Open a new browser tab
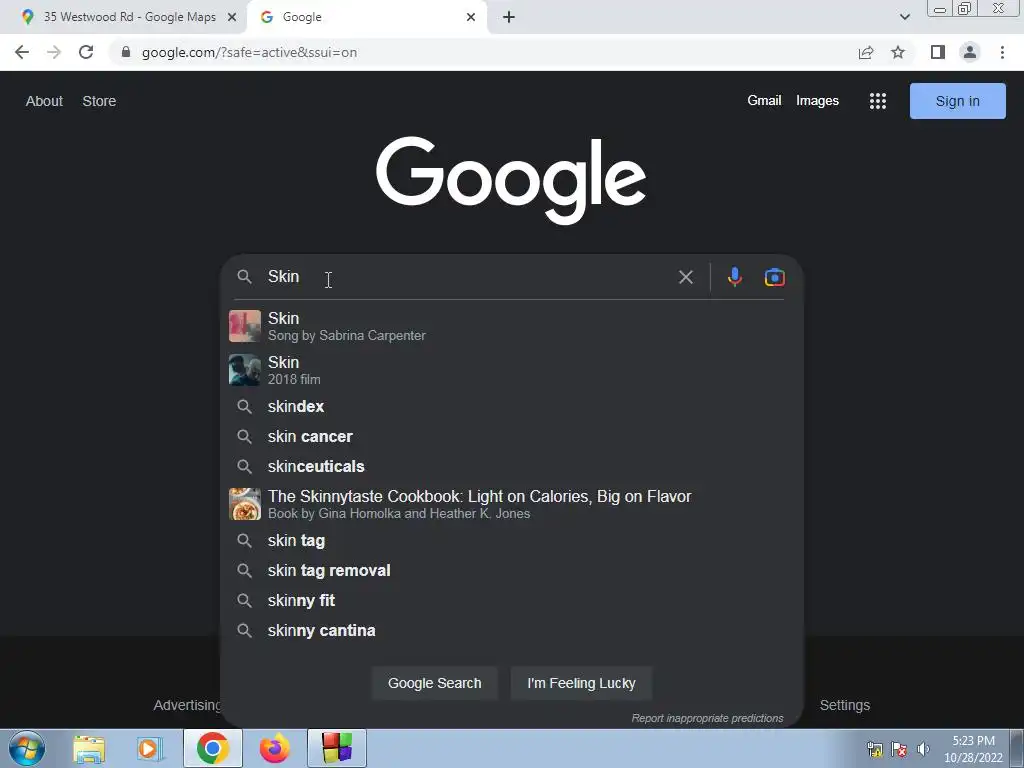 (509, 17)
